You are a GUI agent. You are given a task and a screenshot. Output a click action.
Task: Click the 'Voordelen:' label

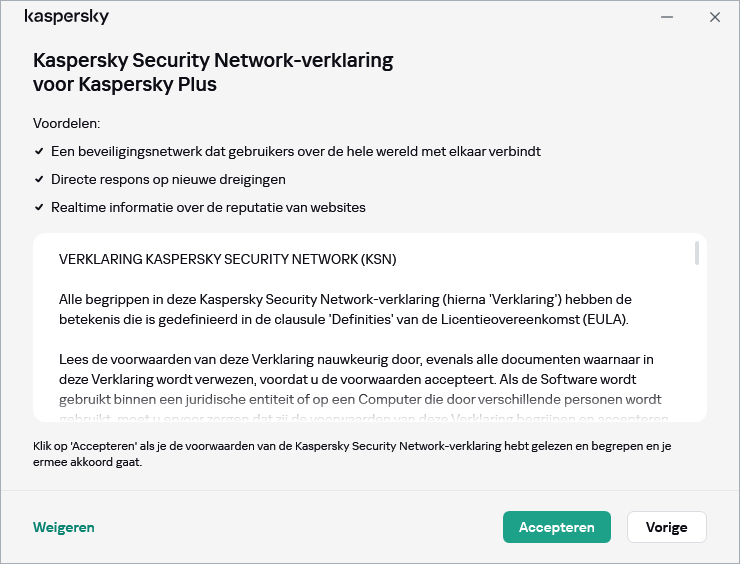click(x=67, y=124)
